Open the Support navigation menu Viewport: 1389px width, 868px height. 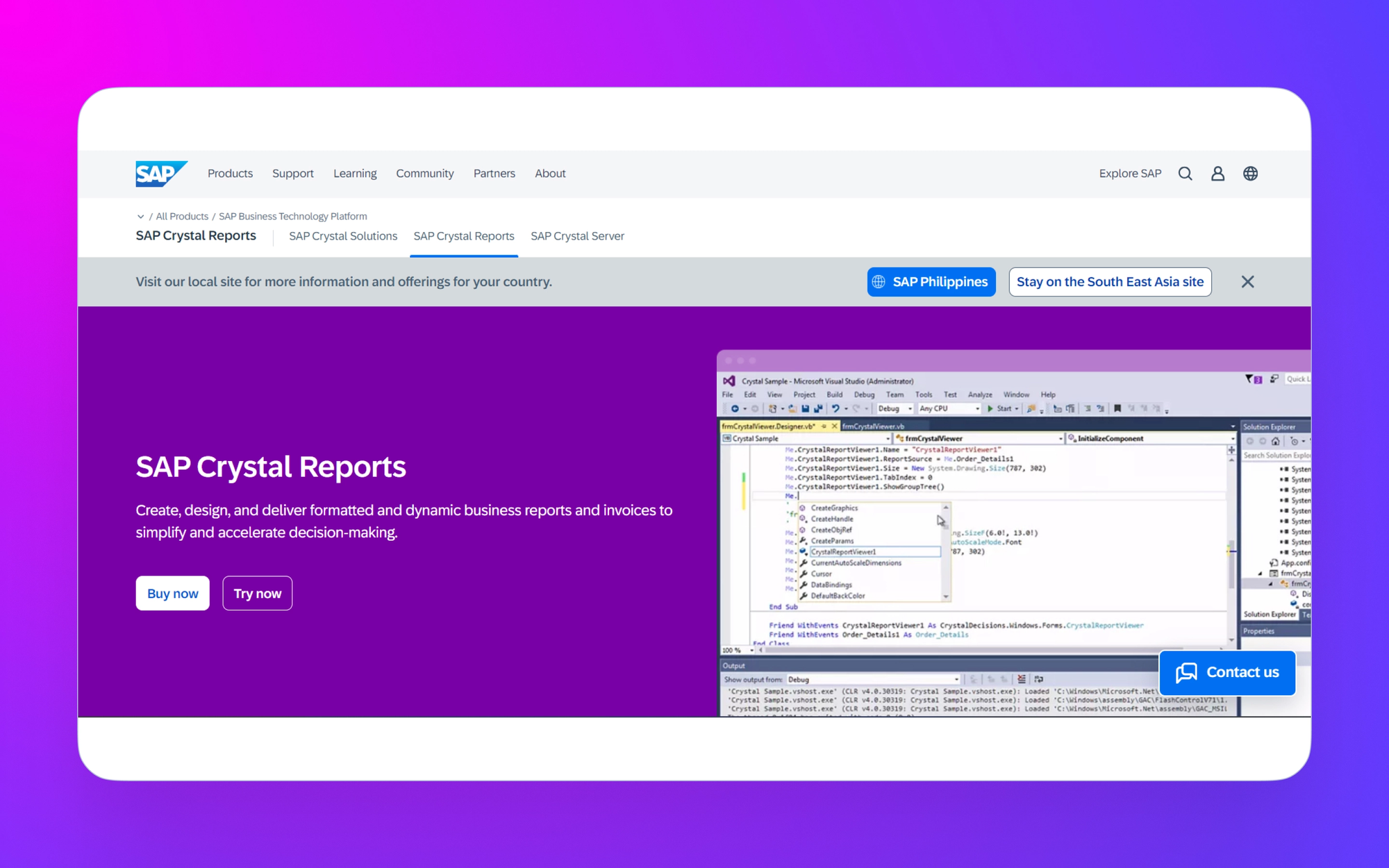tap(292, 174)
